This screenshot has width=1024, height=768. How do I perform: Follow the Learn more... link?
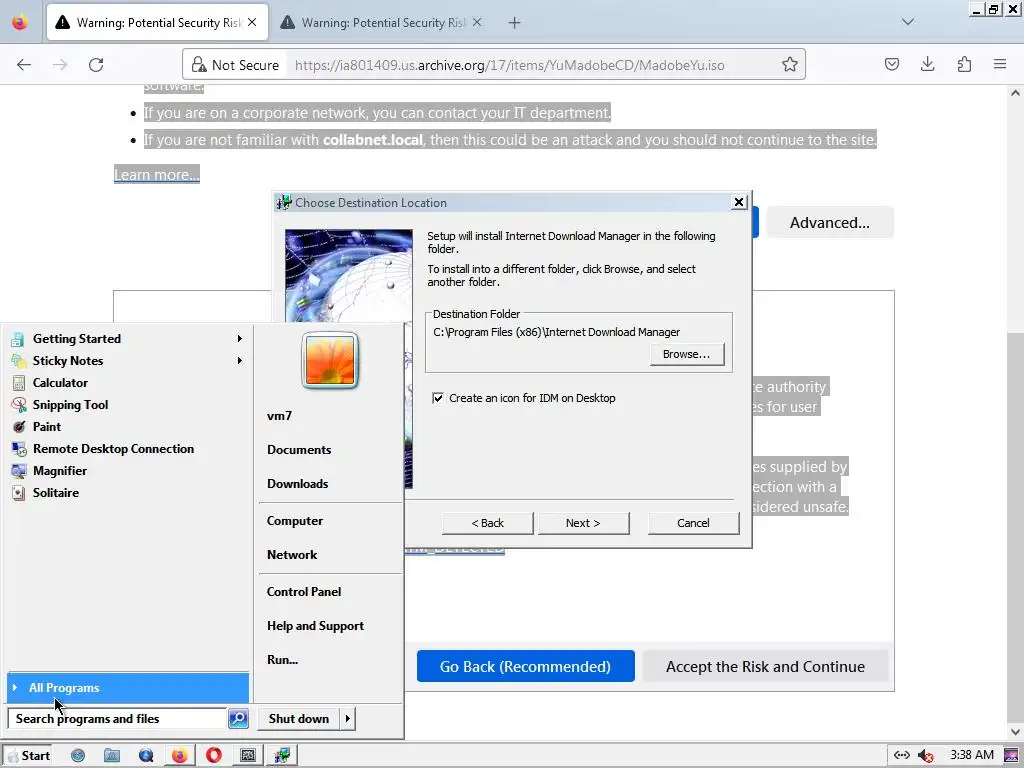157,174
